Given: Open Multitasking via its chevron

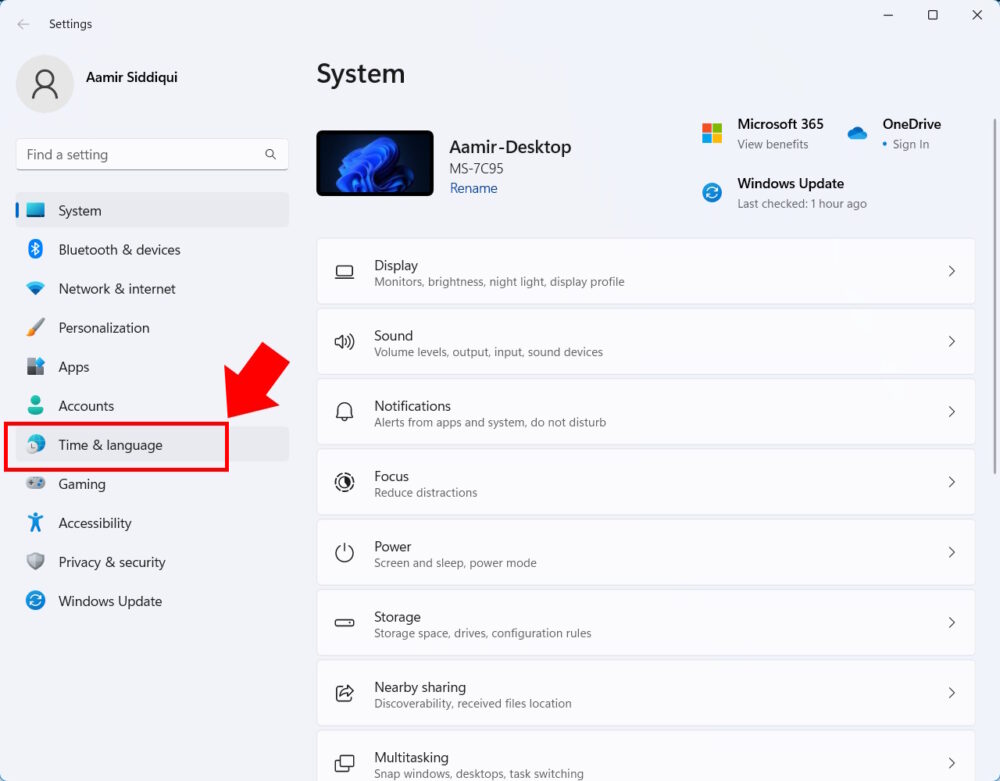Looking at the screenshot, I should 952,763.
